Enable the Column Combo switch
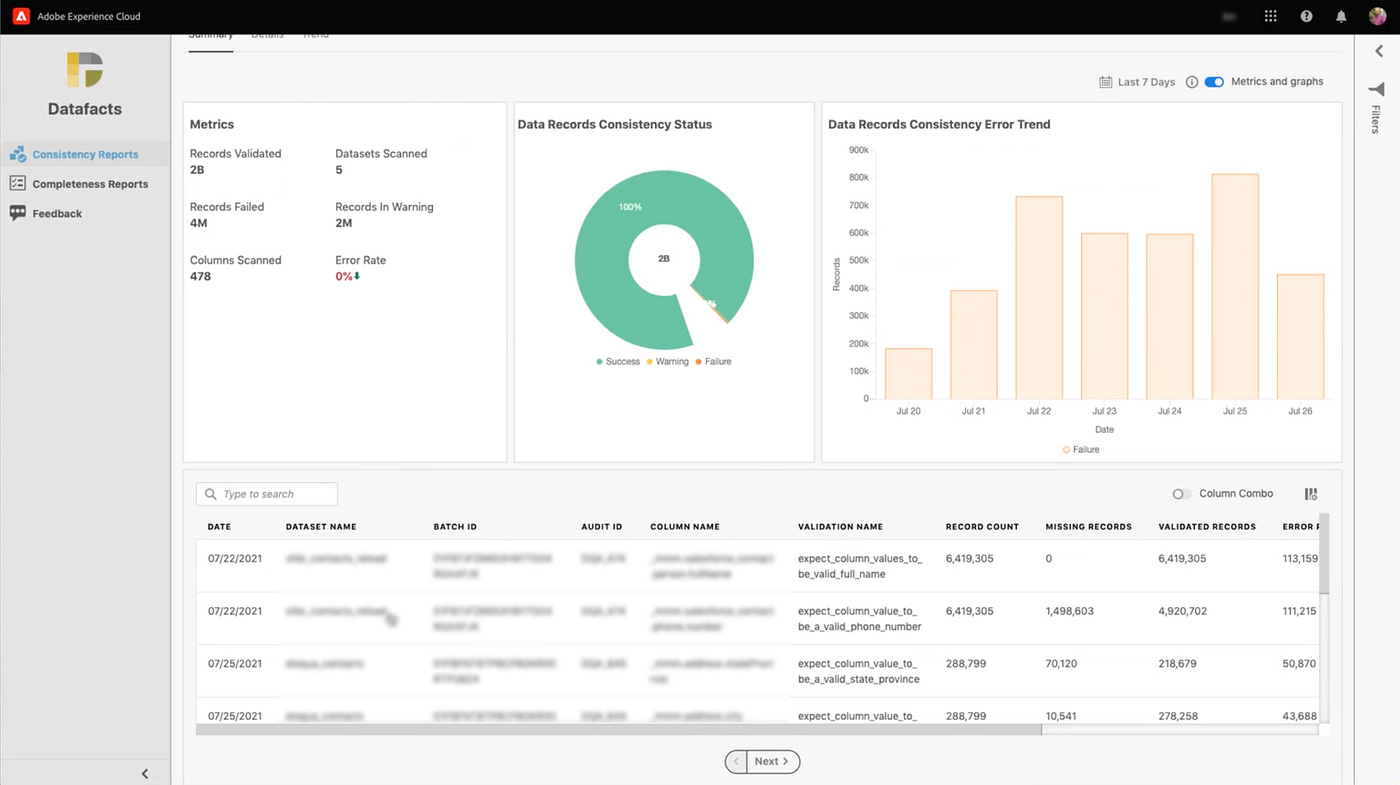Screen dimensions: 1400x785 [1182, 494]
